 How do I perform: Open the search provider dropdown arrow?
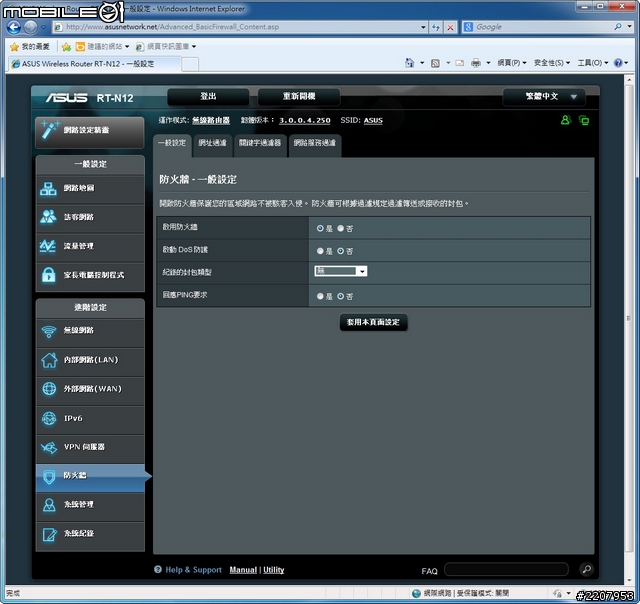point(629,27)
